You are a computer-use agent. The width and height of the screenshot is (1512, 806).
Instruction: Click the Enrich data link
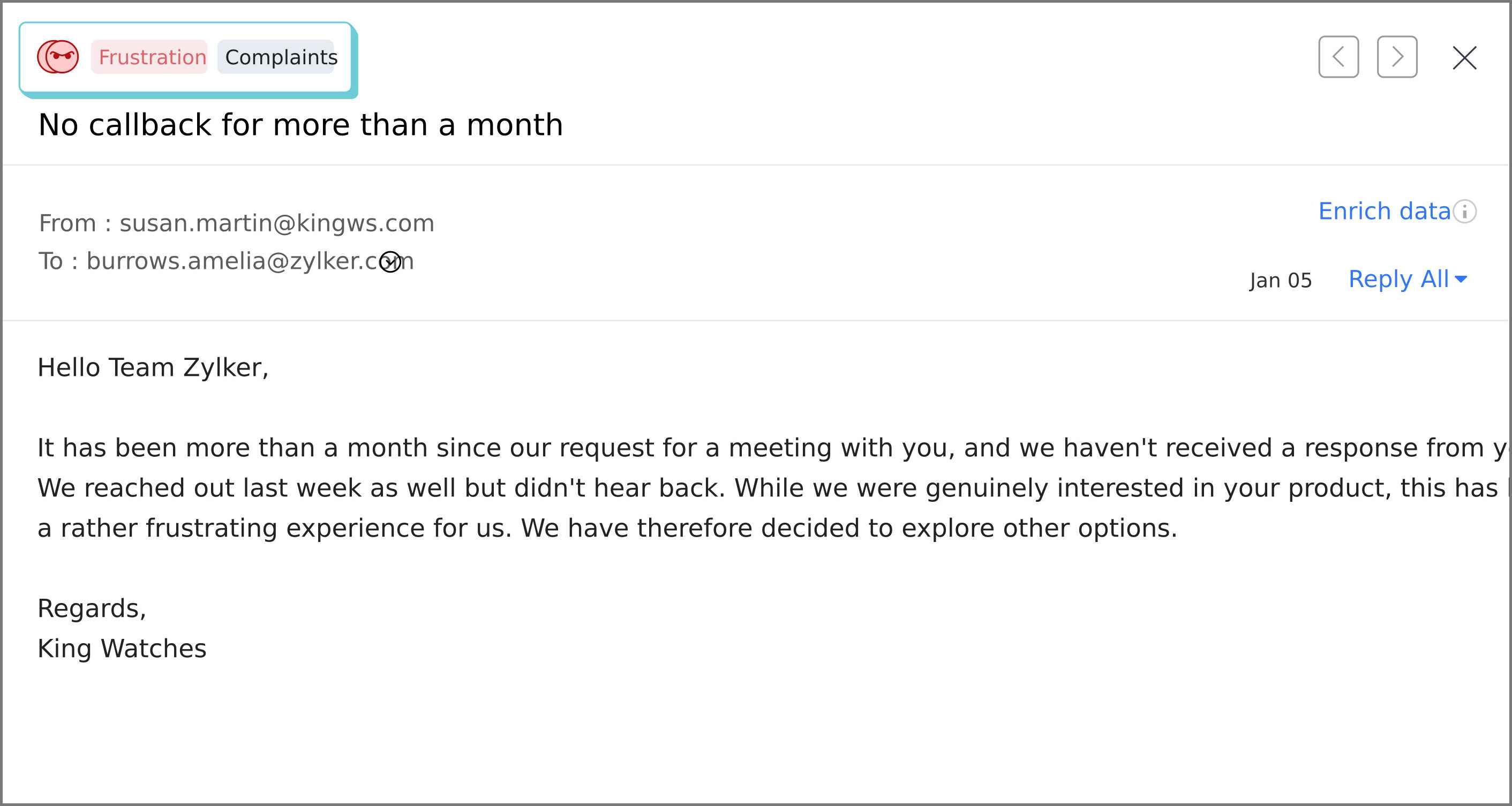coord(1384,211)
